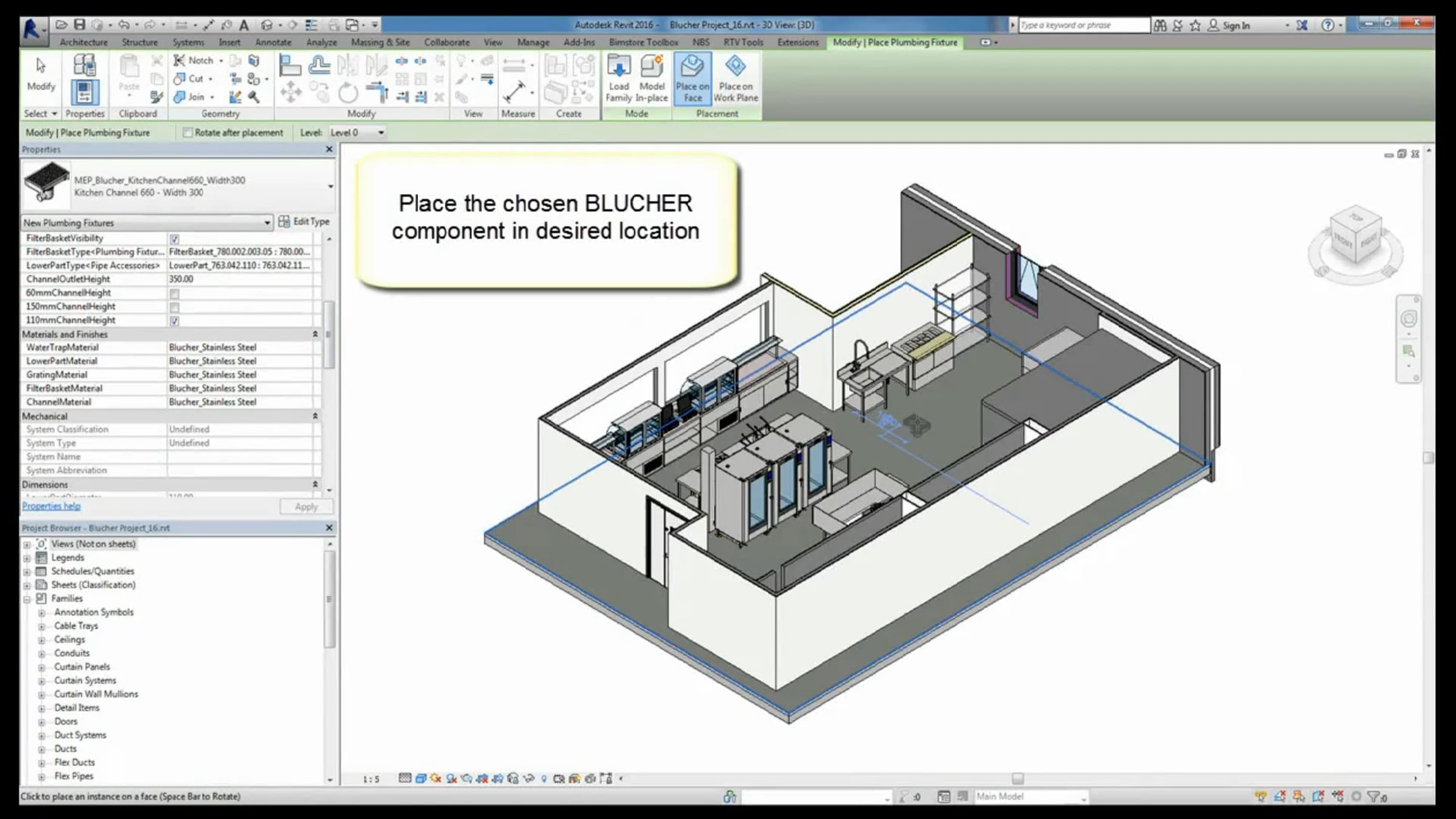Toggle the 60mmChannelHeight checkbox
1456x819 pixels.
pos(174,294)
